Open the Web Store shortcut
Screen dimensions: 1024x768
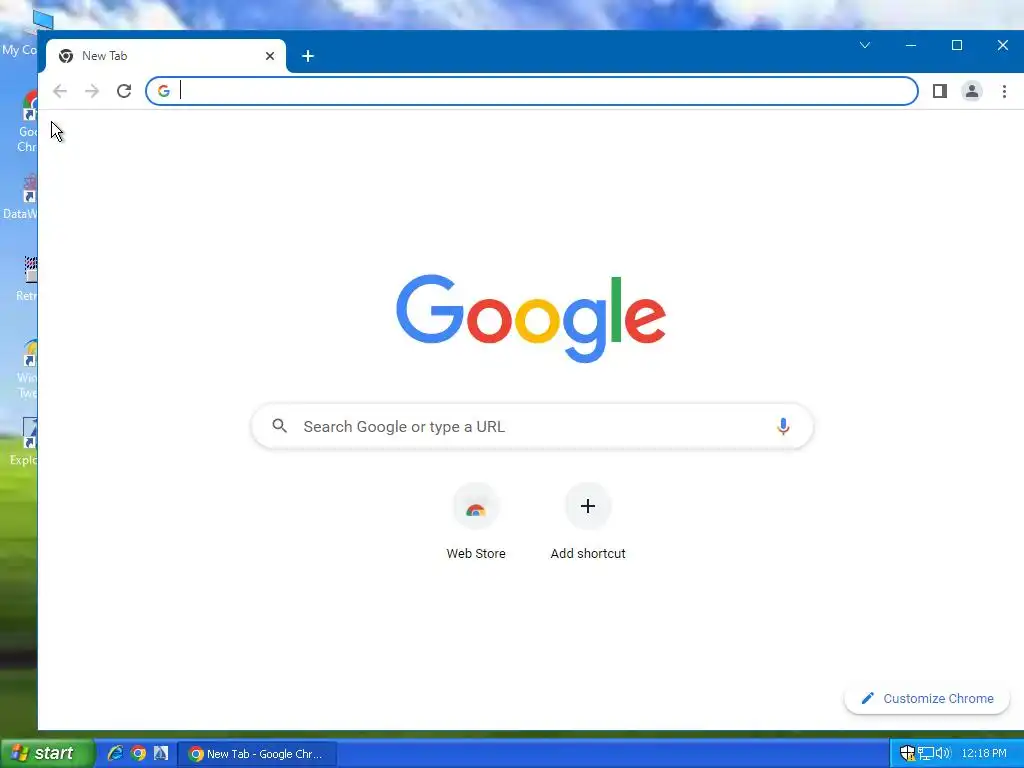476,522
